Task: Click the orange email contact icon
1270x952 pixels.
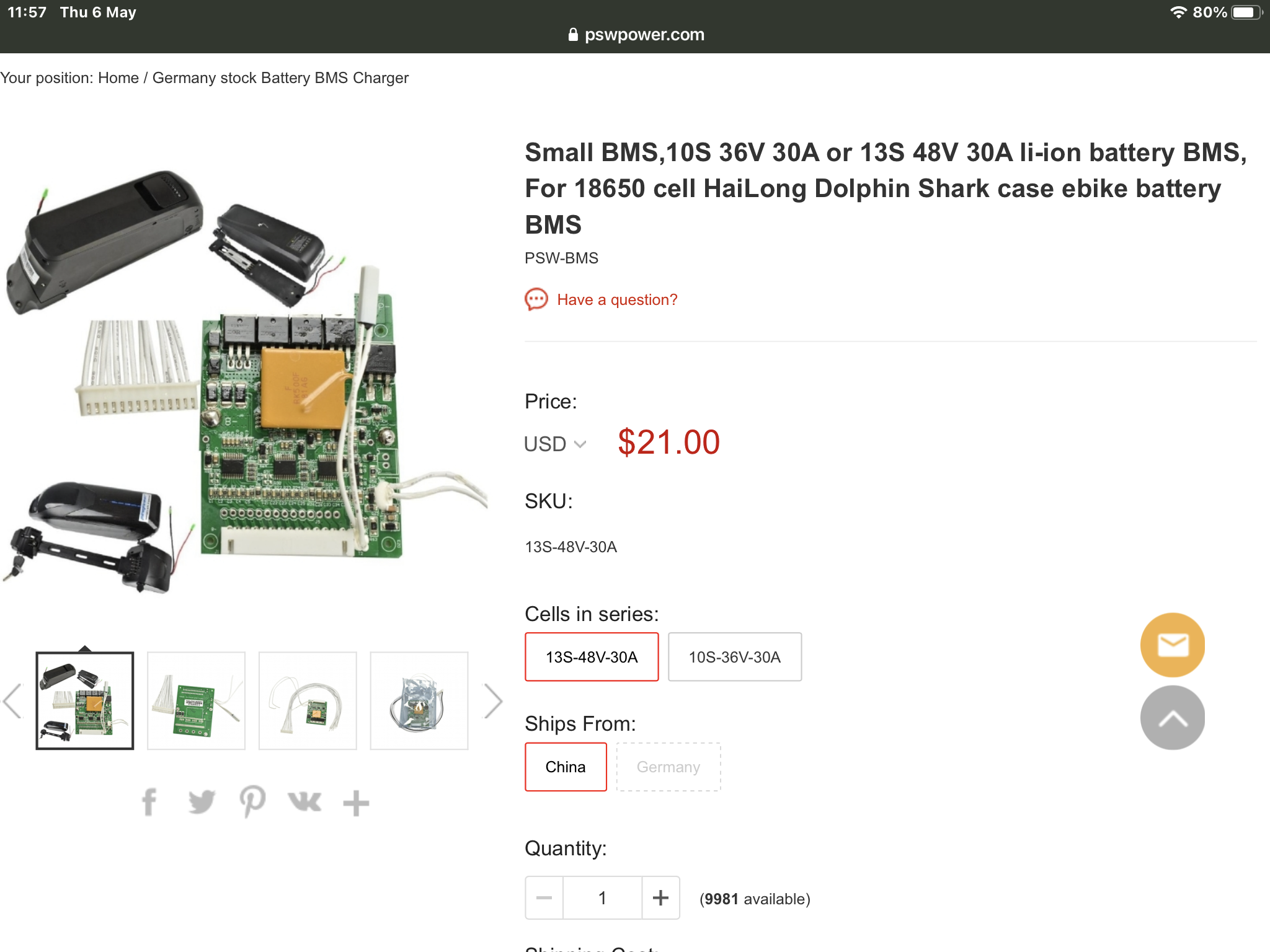Action: coord(1172,645)
